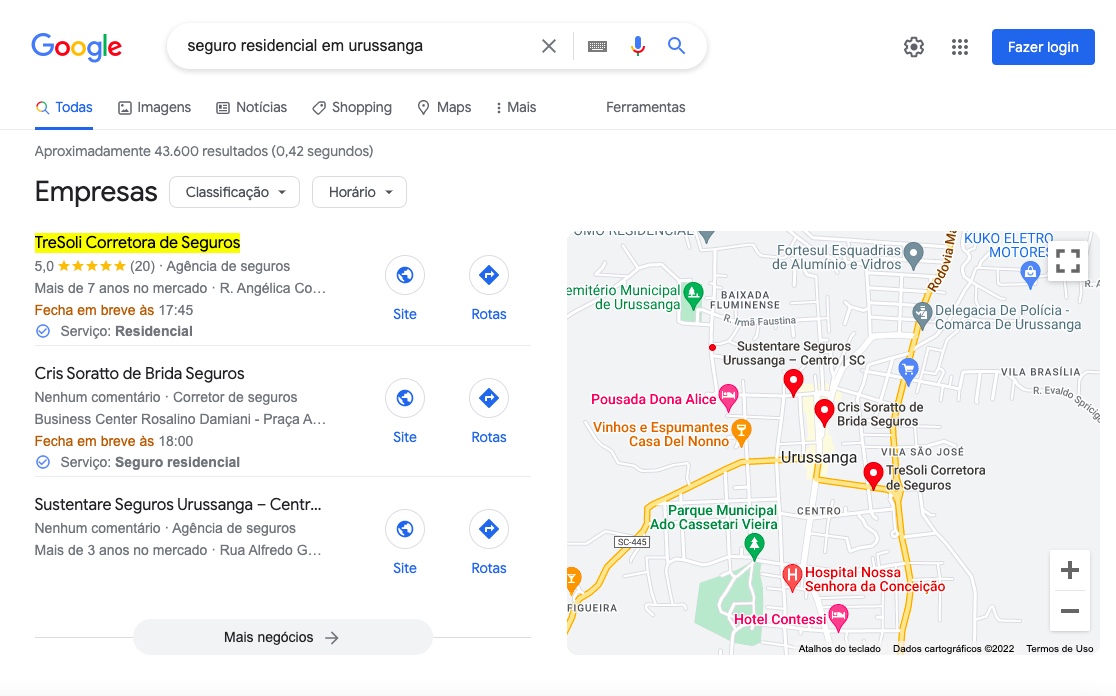Open TreSoli Corretora de Seguros listing
This screenshot has width=1116, height=696.
click(x=137, y=243)
